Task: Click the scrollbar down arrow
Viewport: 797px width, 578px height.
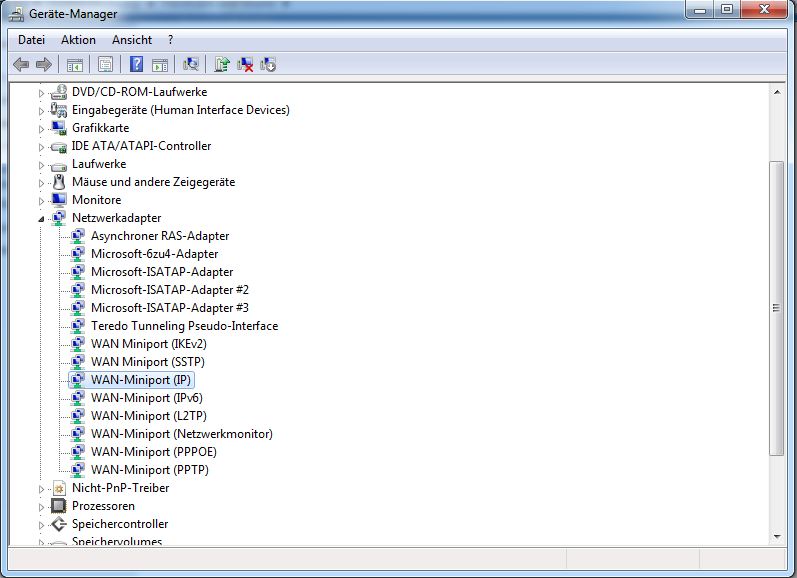Action: coord(777,536)
